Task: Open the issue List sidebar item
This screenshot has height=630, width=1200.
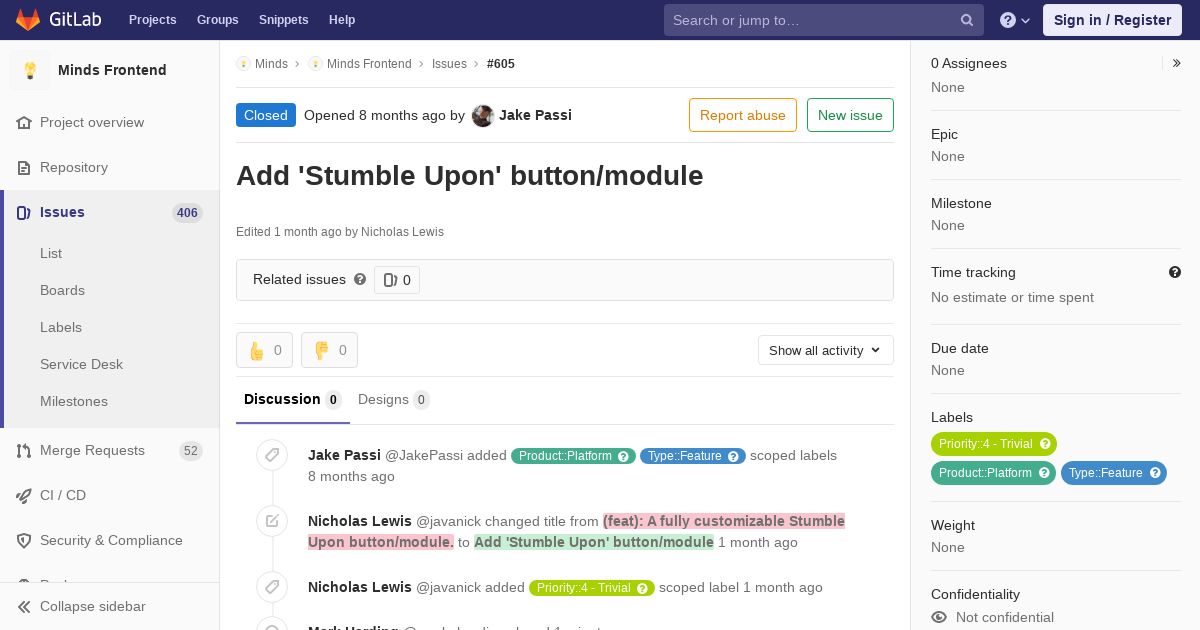Action: [51, 253]
